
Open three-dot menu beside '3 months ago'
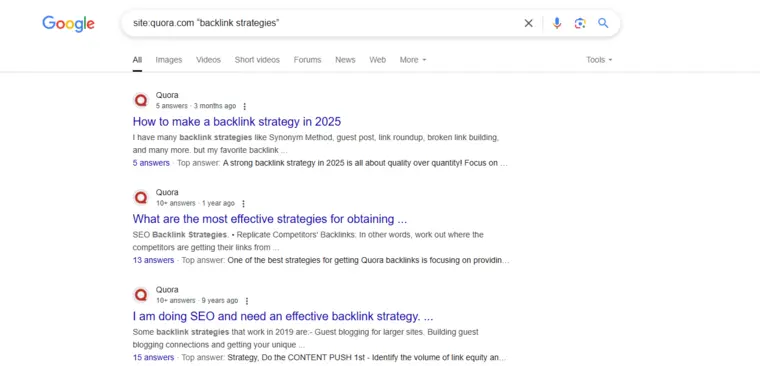(244, 106)
